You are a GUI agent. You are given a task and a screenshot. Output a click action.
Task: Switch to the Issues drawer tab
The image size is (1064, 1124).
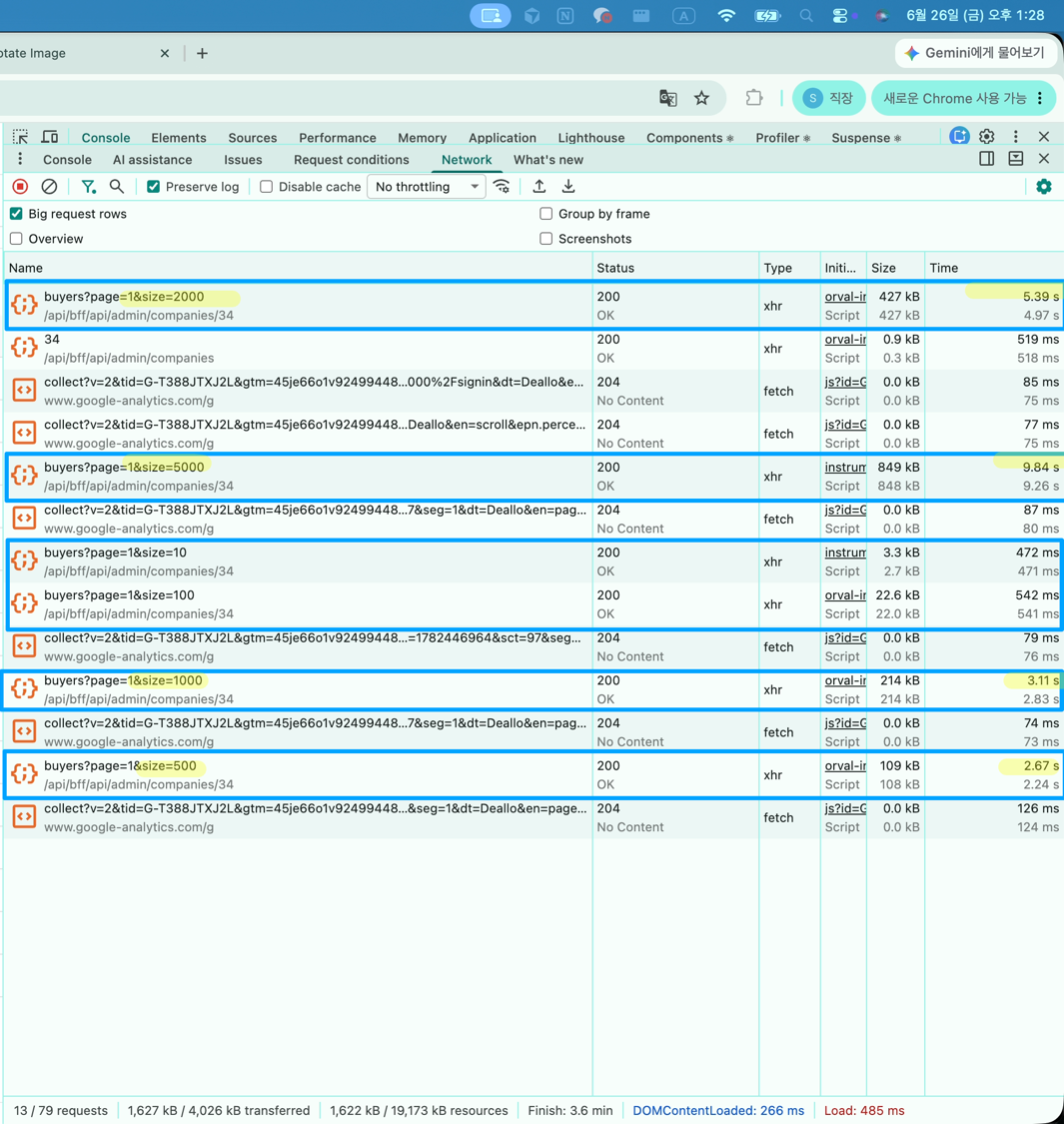pos(243,160)
